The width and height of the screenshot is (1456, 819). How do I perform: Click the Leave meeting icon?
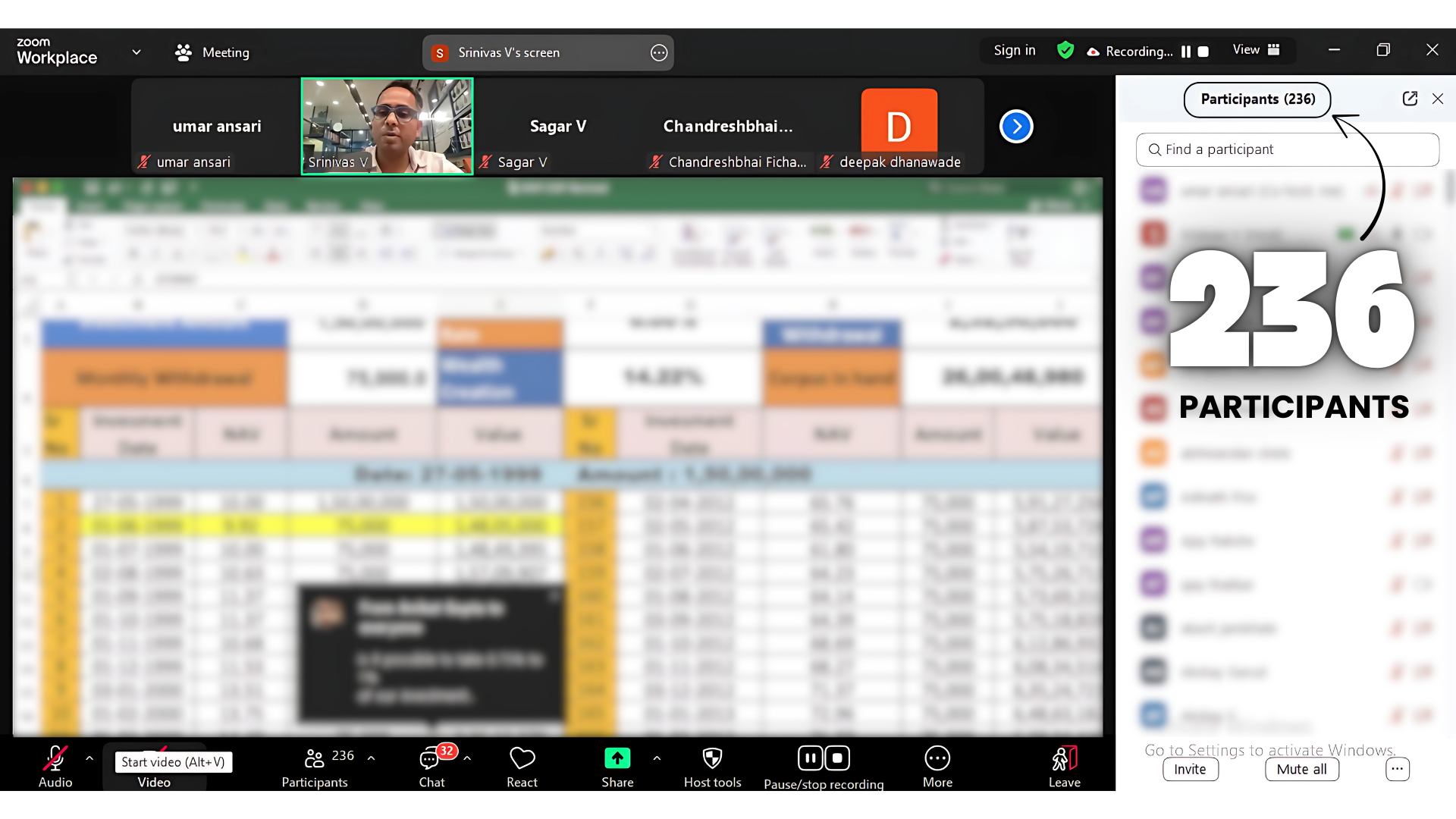click(1064, 758)
